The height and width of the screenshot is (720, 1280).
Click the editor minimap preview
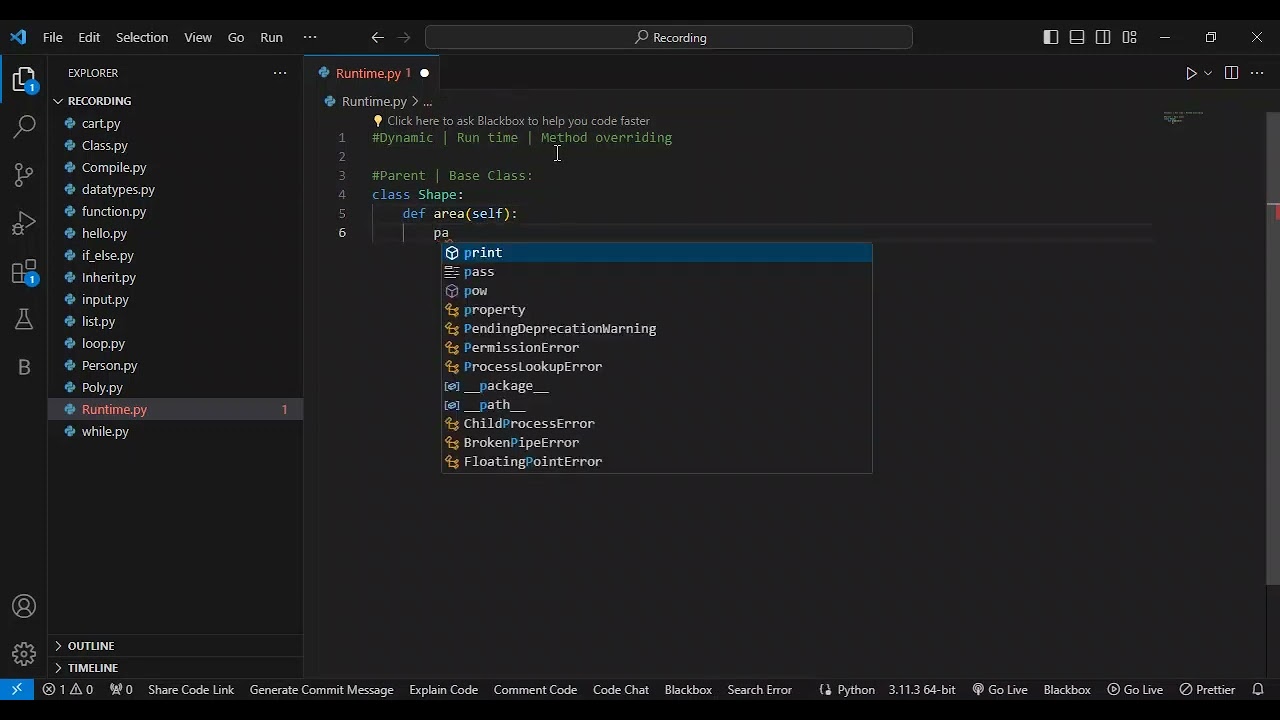(1184, 118)
